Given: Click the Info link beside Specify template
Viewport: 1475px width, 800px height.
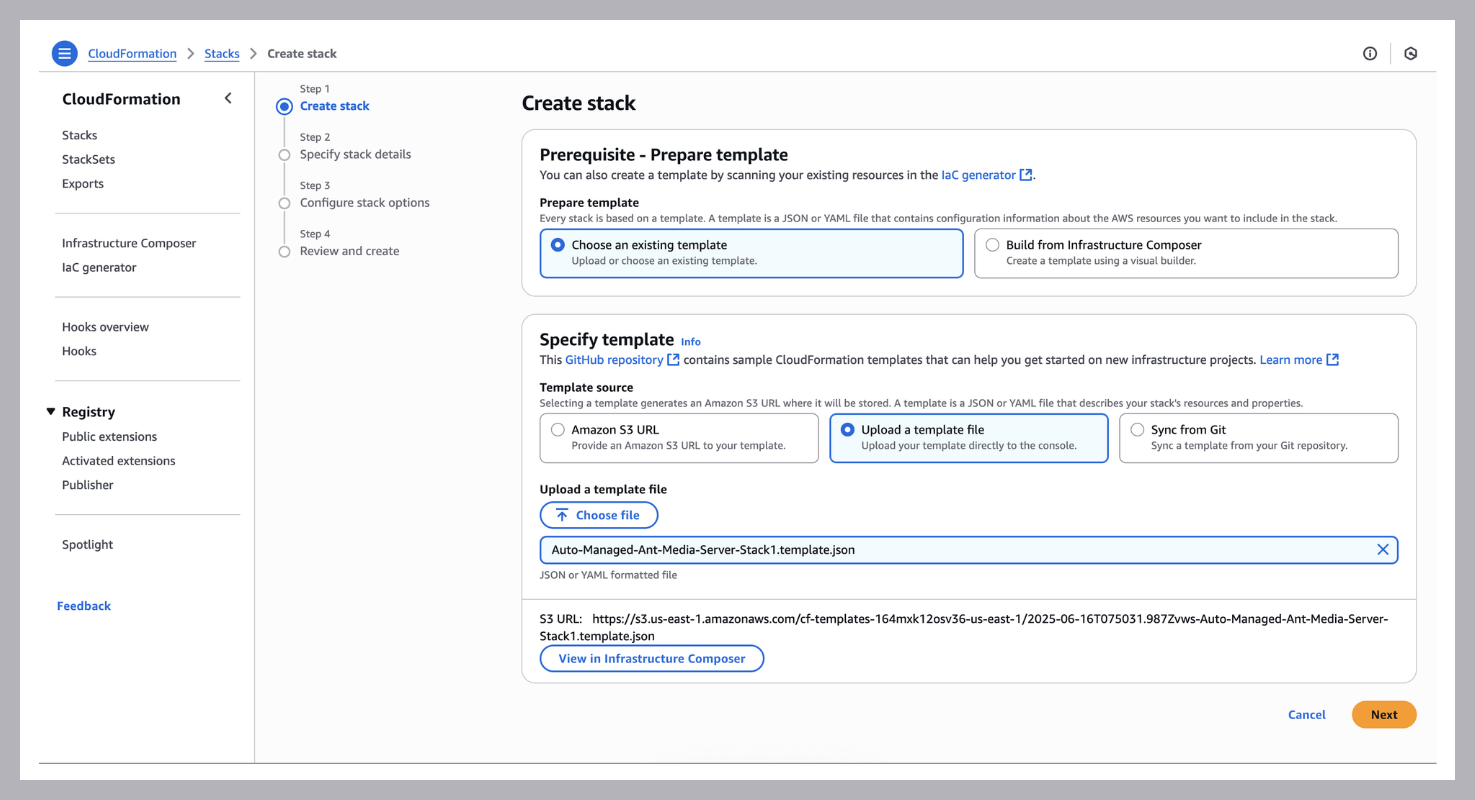Looking at the screenshot, I should (x=691, y=342).
